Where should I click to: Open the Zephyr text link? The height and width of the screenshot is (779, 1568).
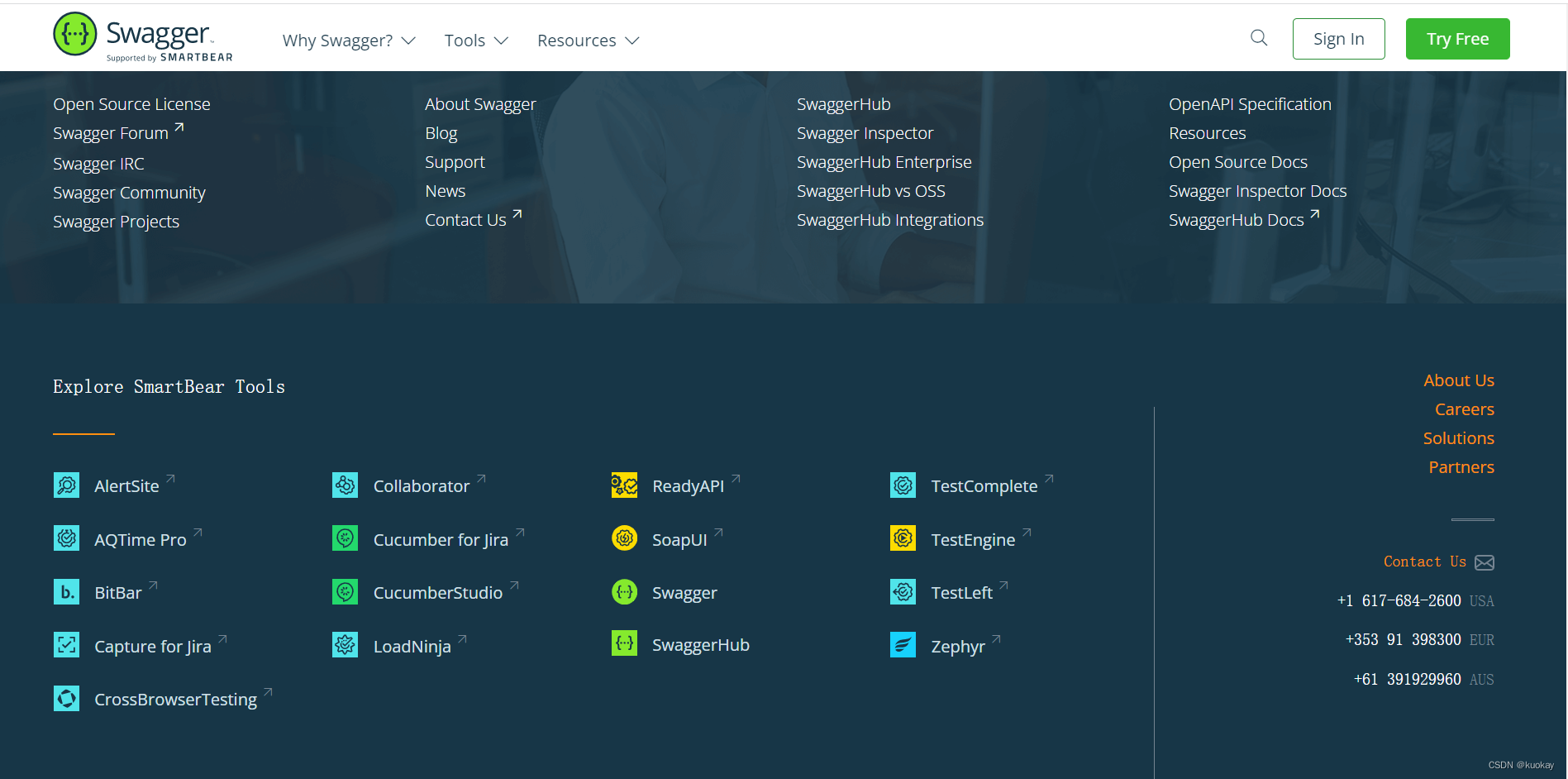958,647
